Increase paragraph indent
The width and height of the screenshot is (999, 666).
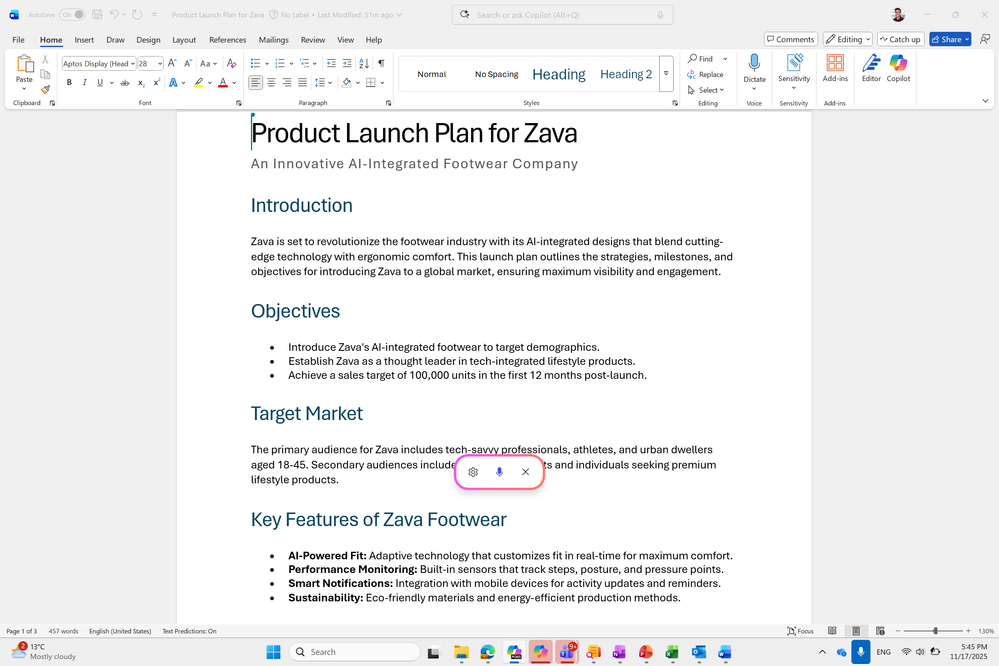click(x=347, y=63)
